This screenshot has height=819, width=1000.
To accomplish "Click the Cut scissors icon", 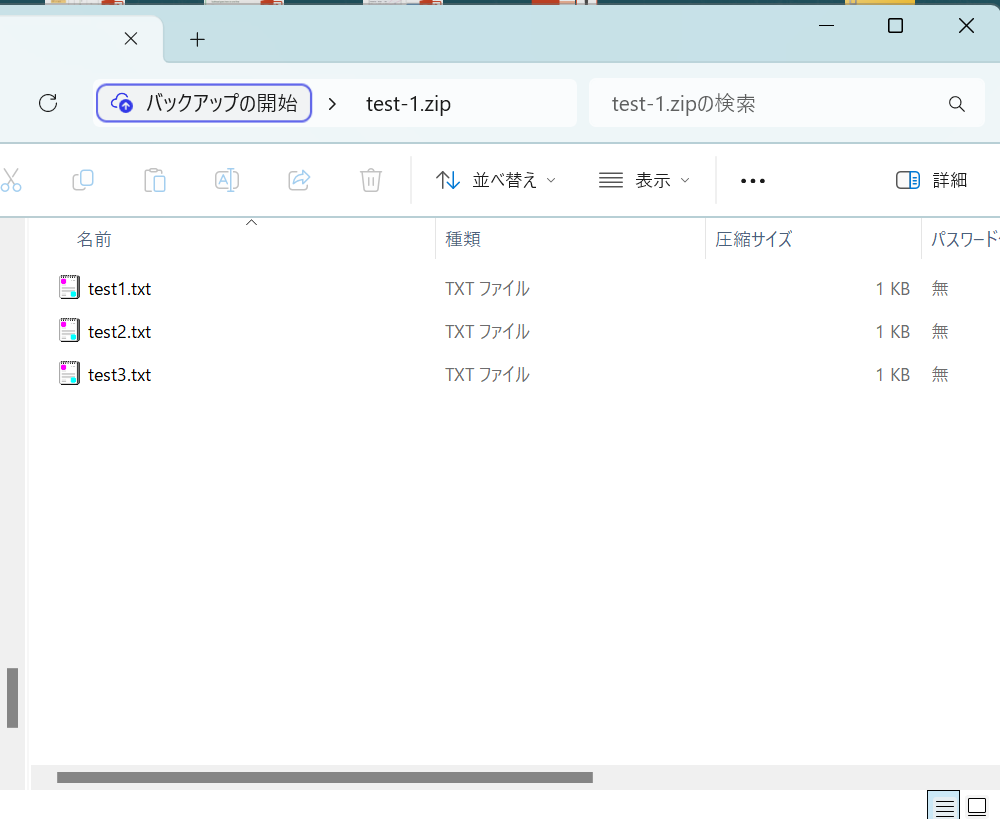I will pyautogui.click(x=11, y=181).
